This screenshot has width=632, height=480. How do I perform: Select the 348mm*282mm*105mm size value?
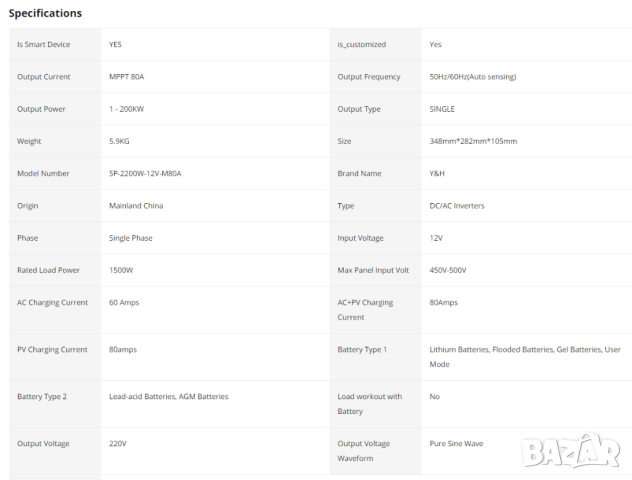pyautogui.click(x=473, y=141)
